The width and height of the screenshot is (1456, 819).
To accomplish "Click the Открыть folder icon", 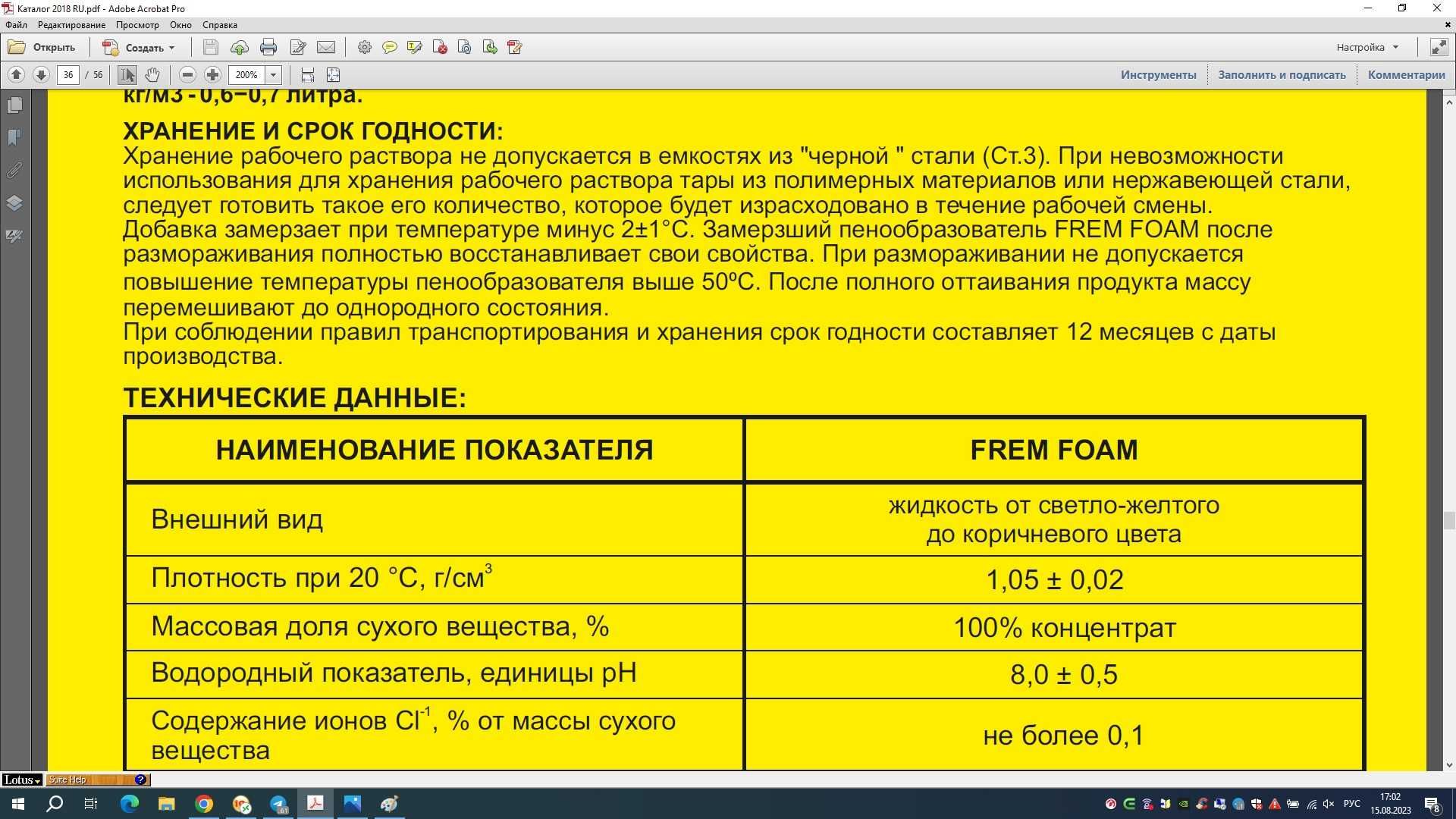I will click(x=17, y=47).
